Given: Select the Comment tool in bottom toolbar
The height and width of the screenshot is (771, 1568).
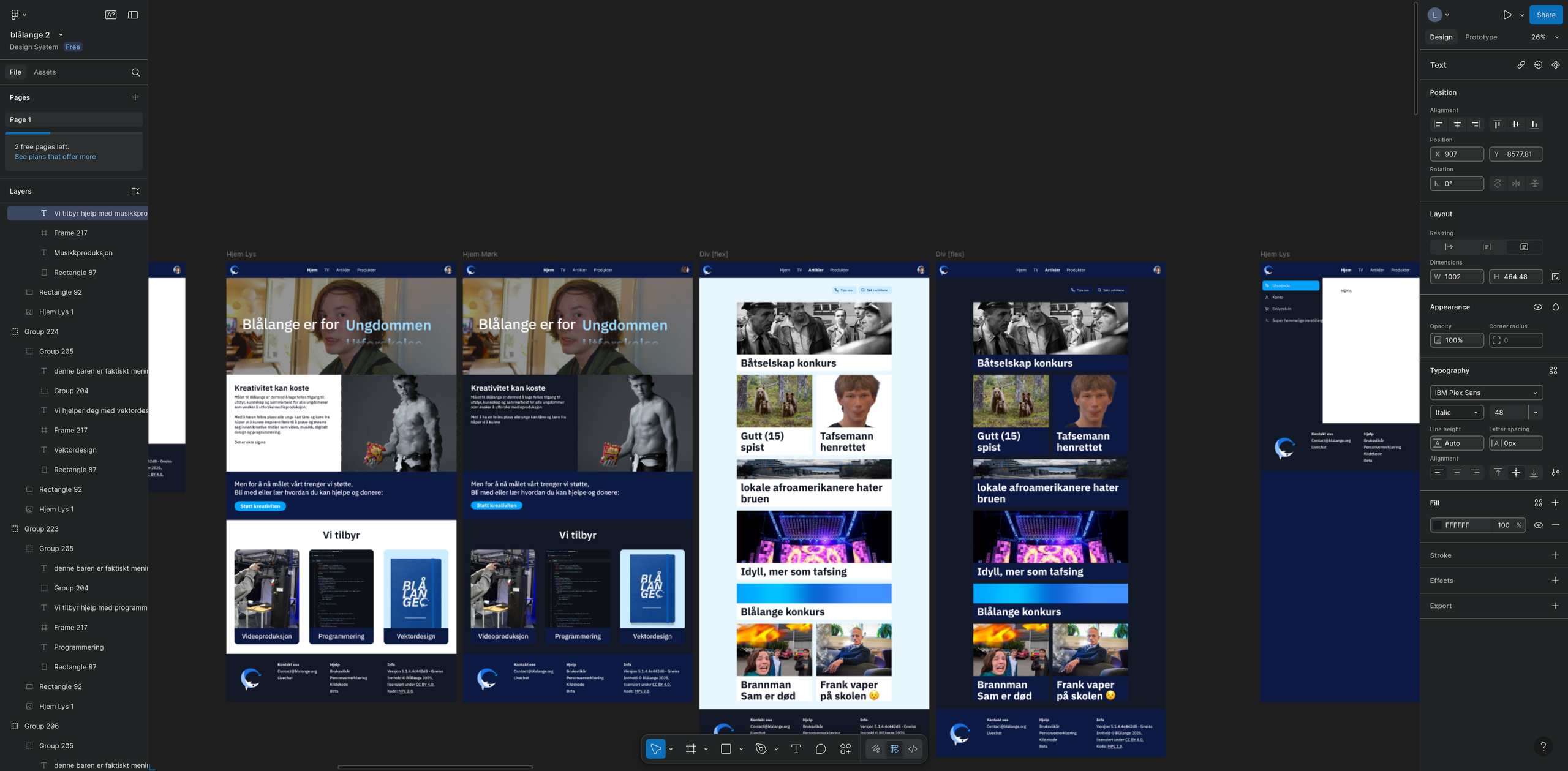Looking at the screenshot, I should tap(821, 749).
